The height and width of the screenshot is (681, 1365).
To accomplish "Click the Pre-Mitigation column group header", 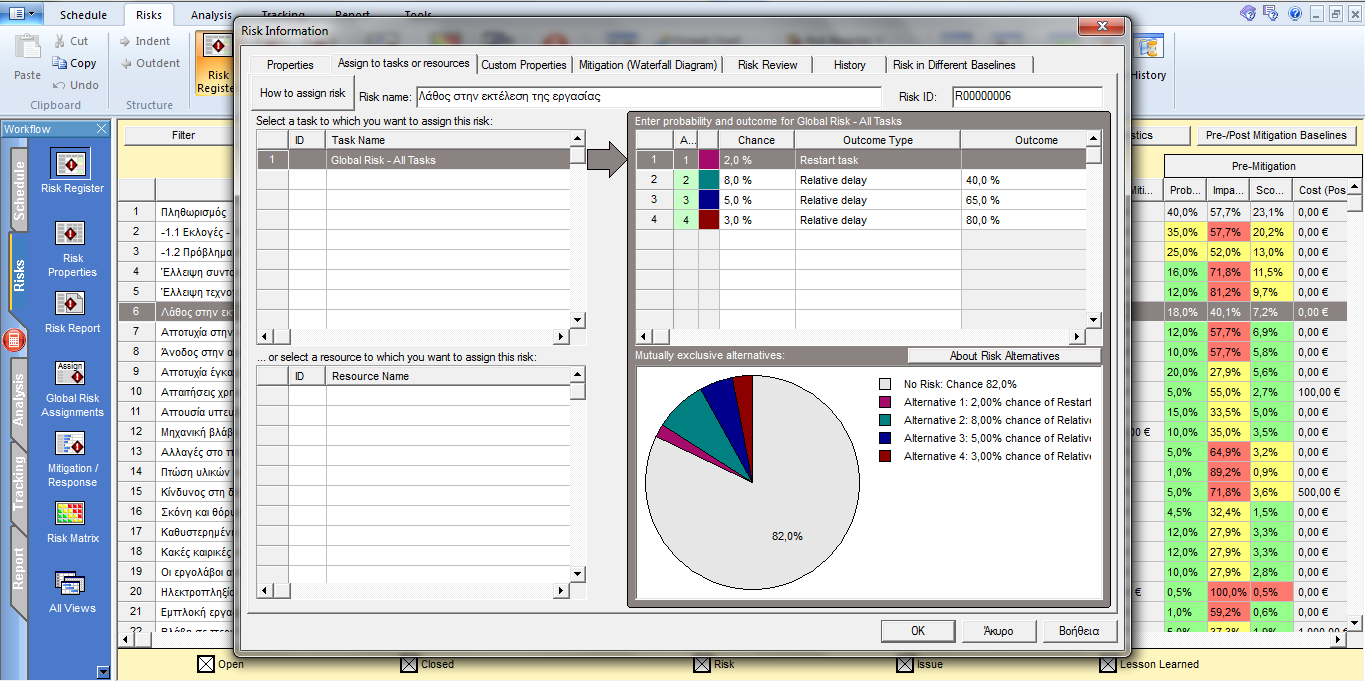I will click(1263, 166).
